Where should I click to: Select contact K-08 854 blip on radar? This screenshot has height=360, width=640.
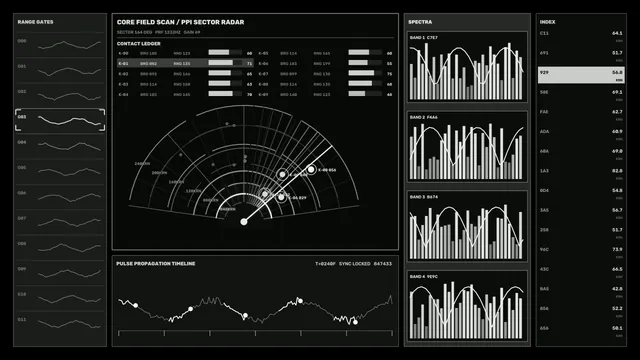[311, 169]
